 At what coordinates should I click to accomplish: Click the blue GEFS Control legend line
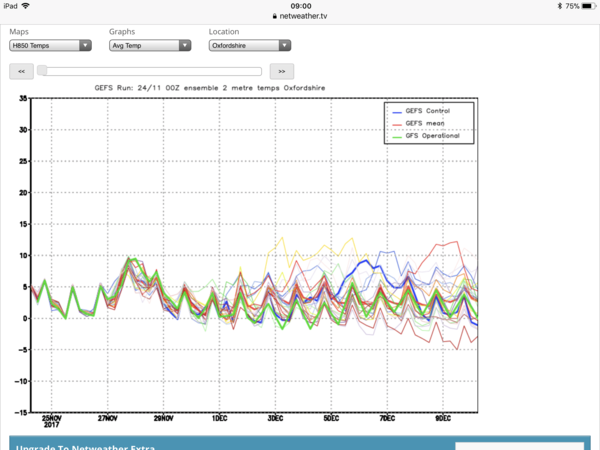point(398,110)
